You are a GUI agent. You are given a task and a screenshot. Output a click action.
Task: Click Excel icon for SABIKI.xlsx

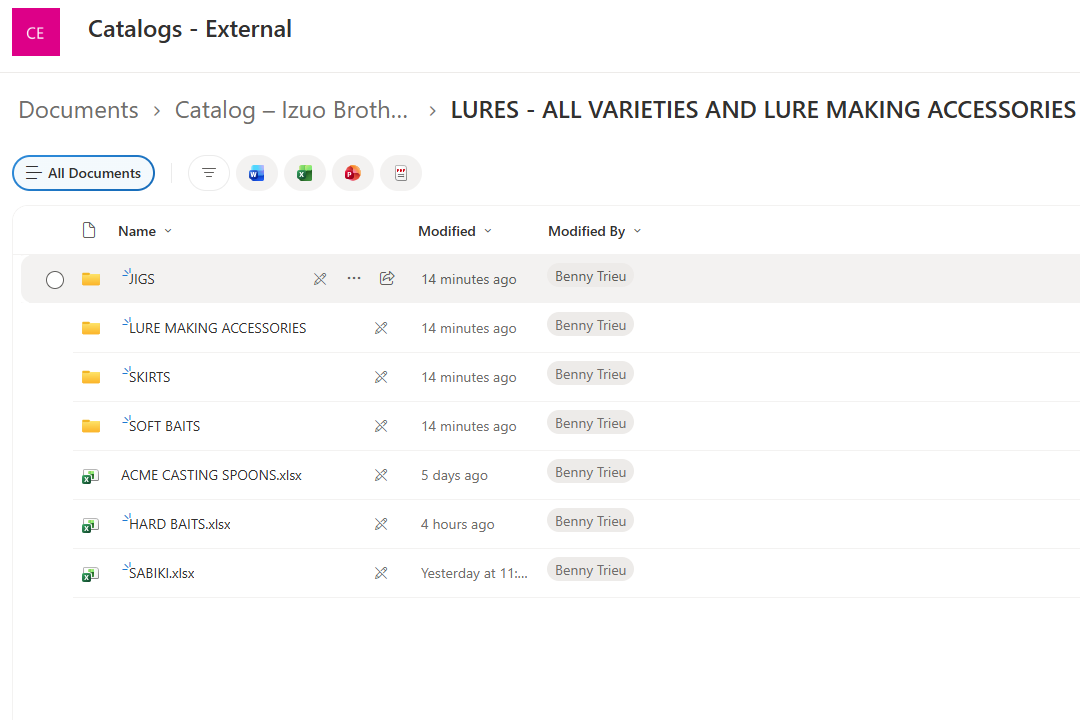(91, 574)
